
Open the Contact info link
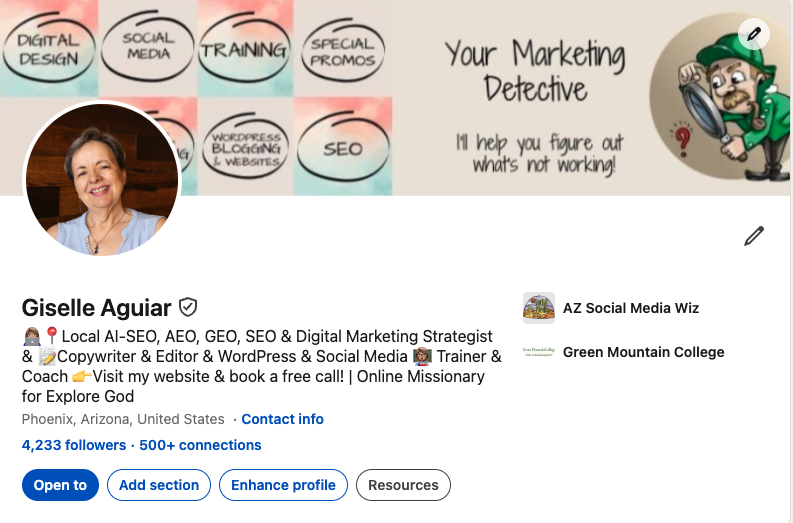282,419
